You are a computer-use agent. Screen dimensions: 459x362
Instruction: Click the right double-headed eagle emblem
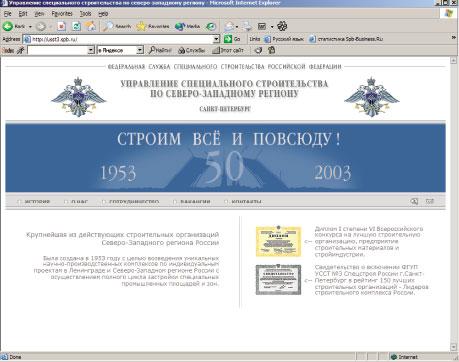pos(372,97)
